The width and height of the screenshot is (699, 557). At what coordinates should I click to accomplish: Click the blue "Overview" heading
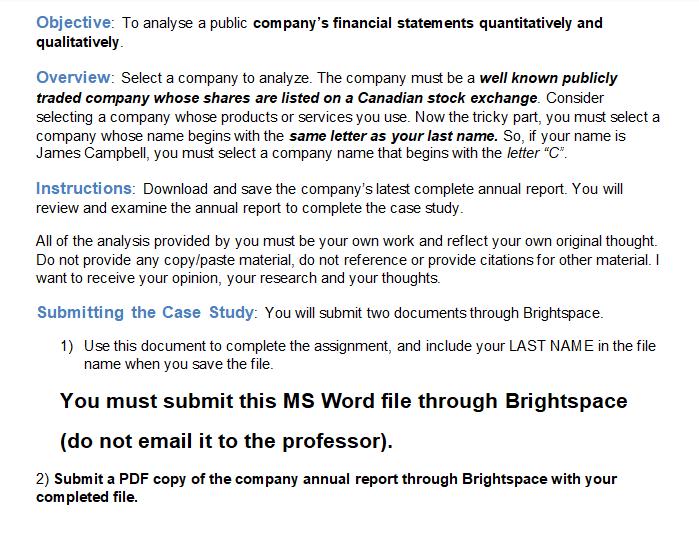click(x=74, y=78)
